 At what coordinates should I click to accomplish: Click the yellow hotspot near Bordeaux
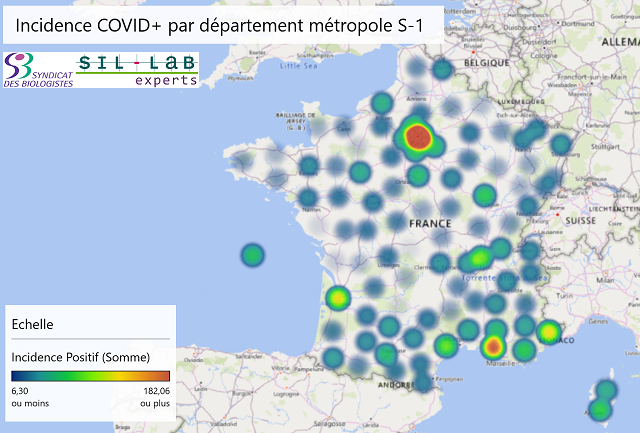click(x=339, y=298)
